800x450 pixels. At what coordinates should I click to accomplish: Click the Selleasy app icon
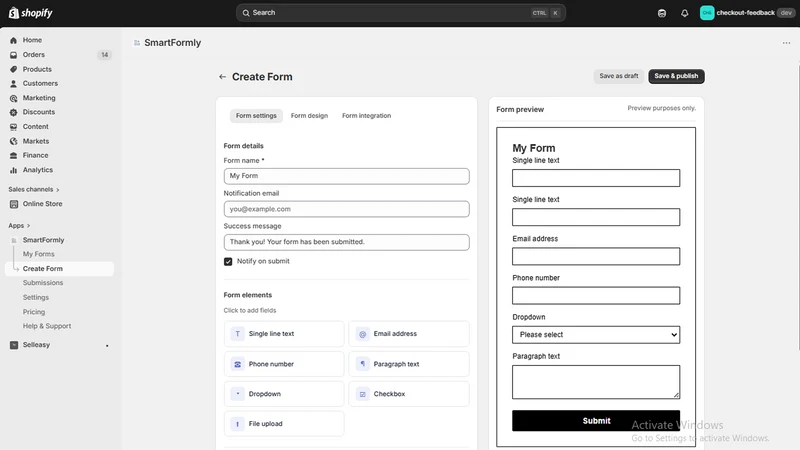[x=14, y=345]
